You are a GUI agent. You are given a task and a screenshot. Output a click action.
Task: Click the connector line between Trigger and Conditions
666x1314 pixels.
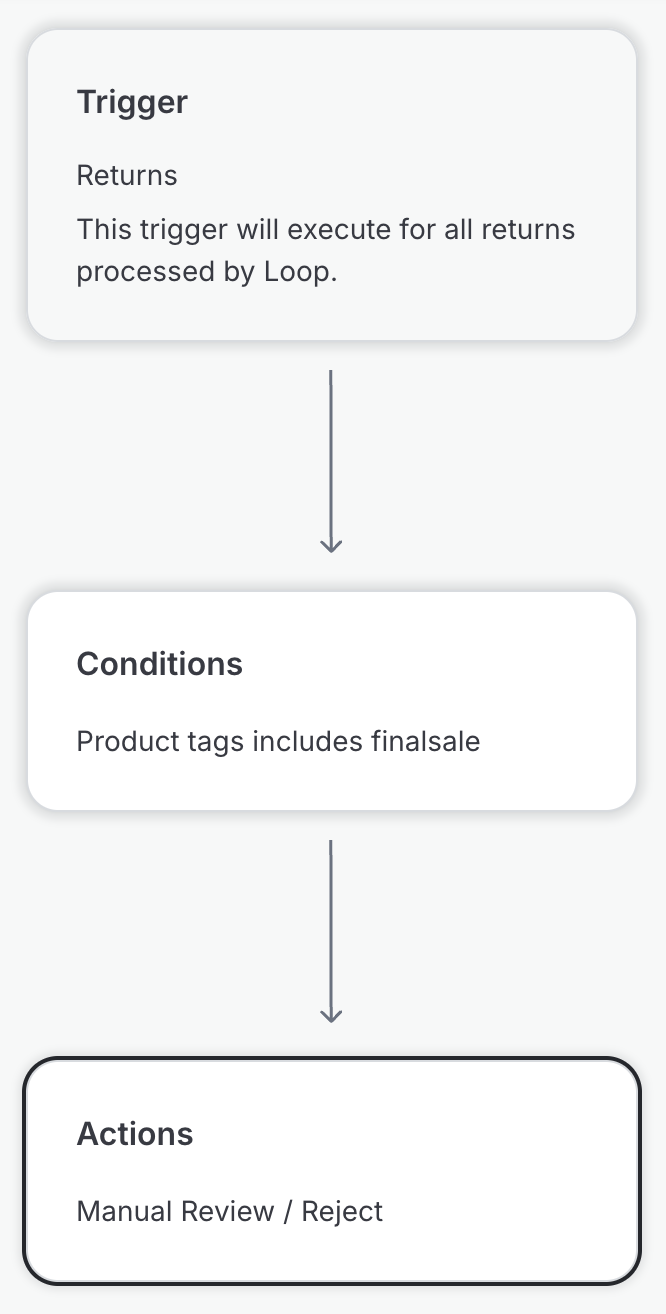[x=331, y=450]
